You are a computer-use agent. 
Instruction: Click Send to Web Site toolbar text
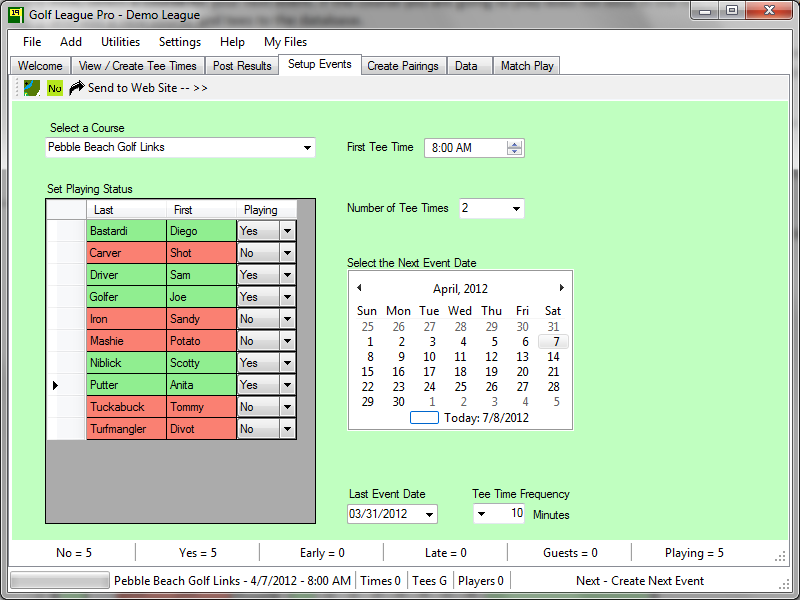point(148,88)
